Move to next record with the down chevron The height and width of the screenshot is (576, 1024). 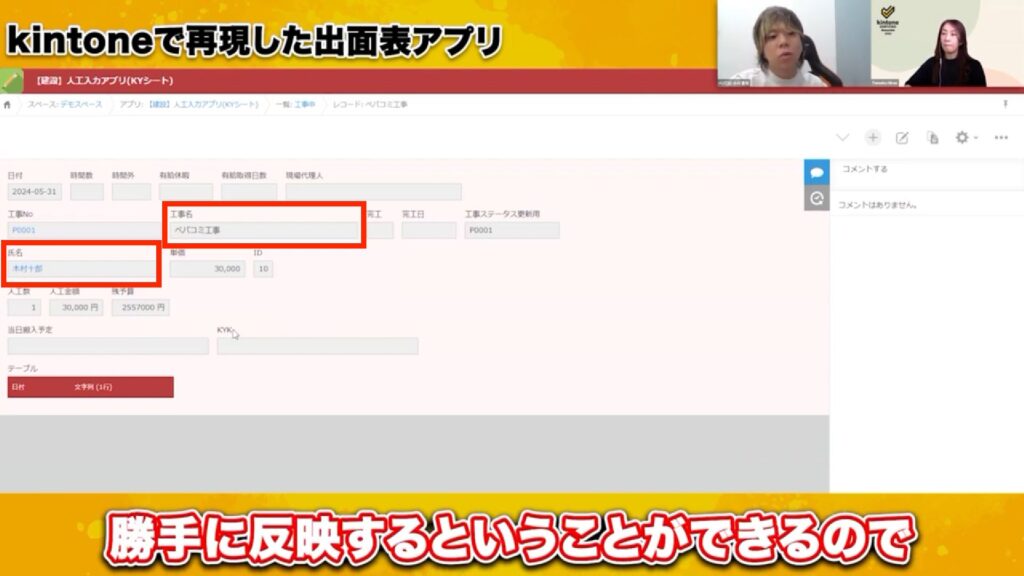(842, 138)
